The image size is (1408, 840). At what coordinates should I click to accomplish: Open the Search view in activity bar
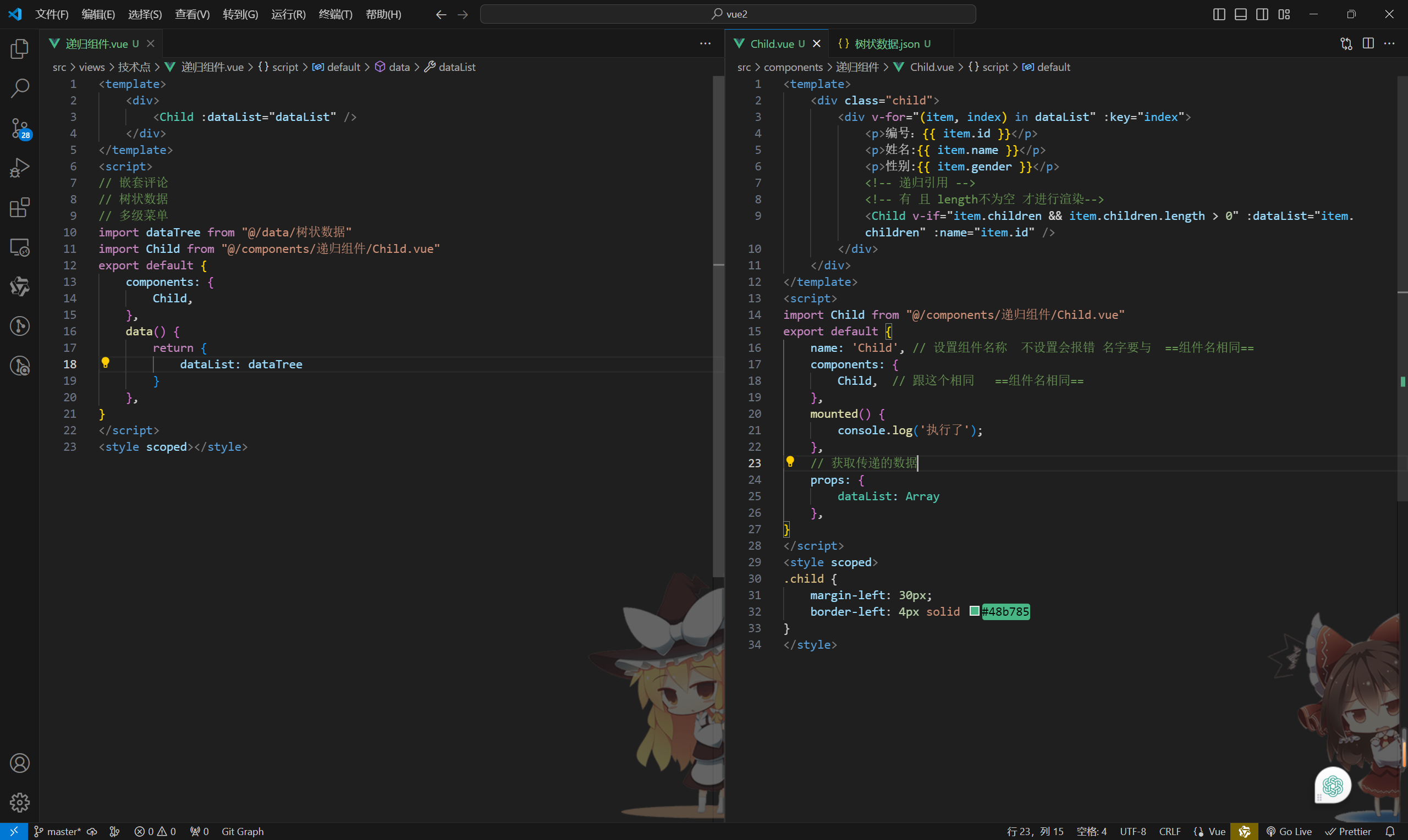(20, 89)
